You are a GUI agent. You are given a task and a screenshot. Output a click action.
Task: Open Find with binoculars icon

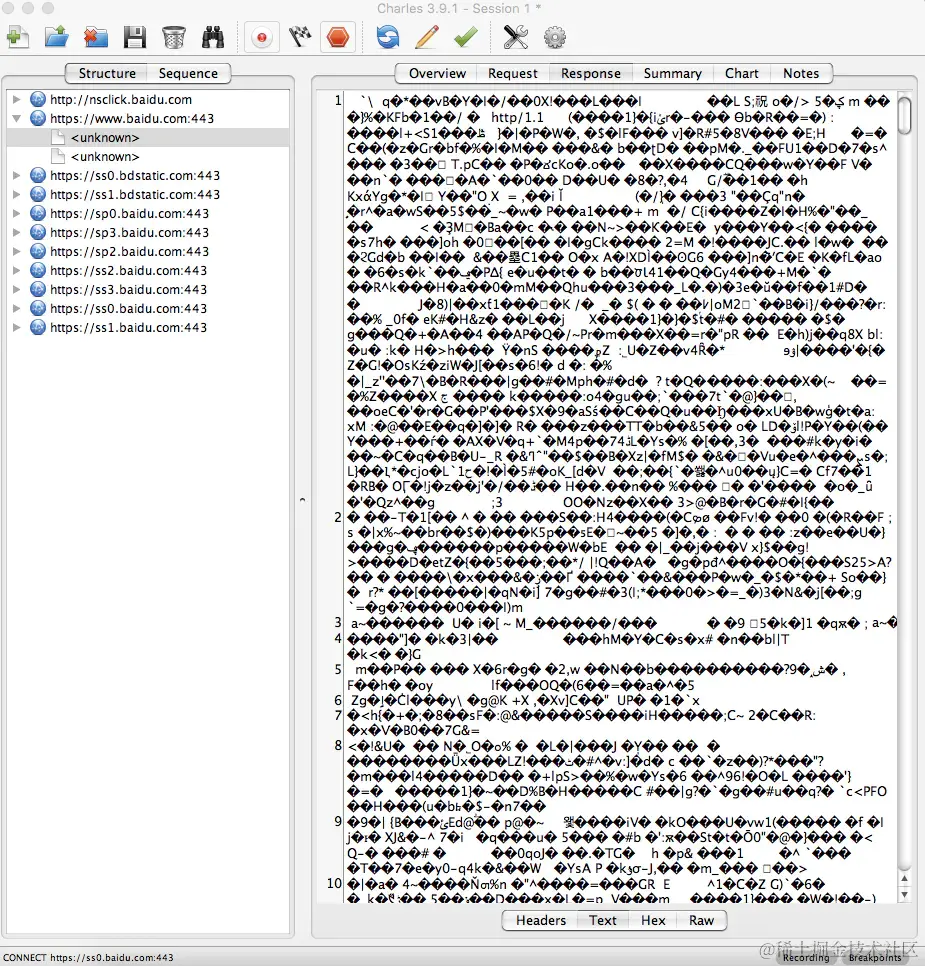213,37
